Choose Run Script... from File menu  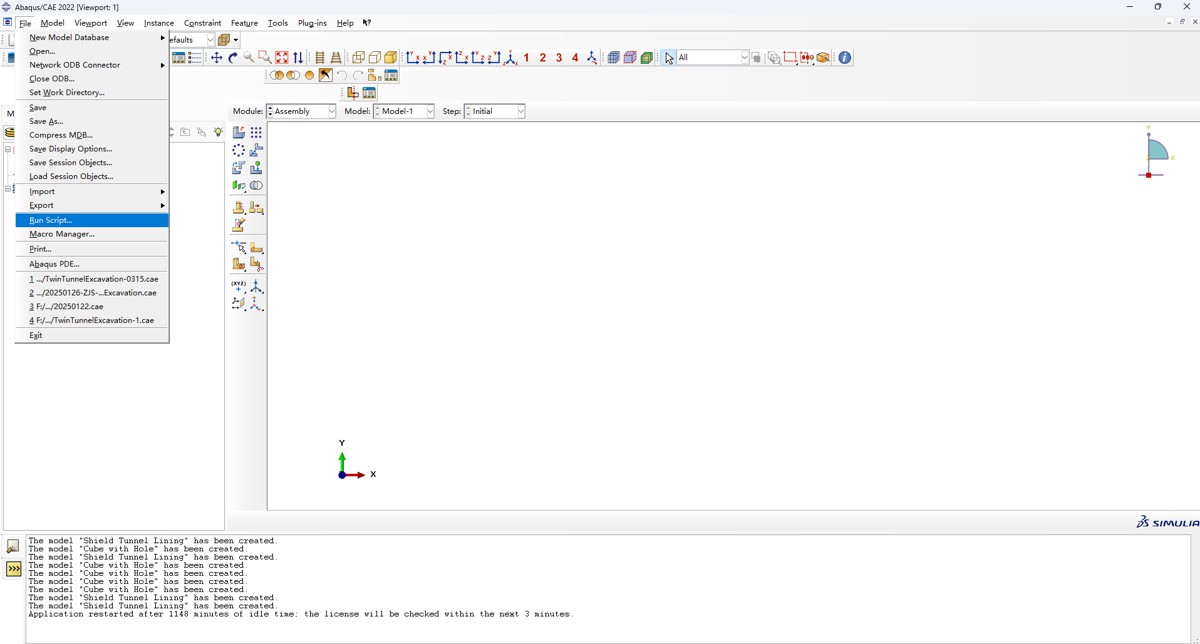point(92,220)
